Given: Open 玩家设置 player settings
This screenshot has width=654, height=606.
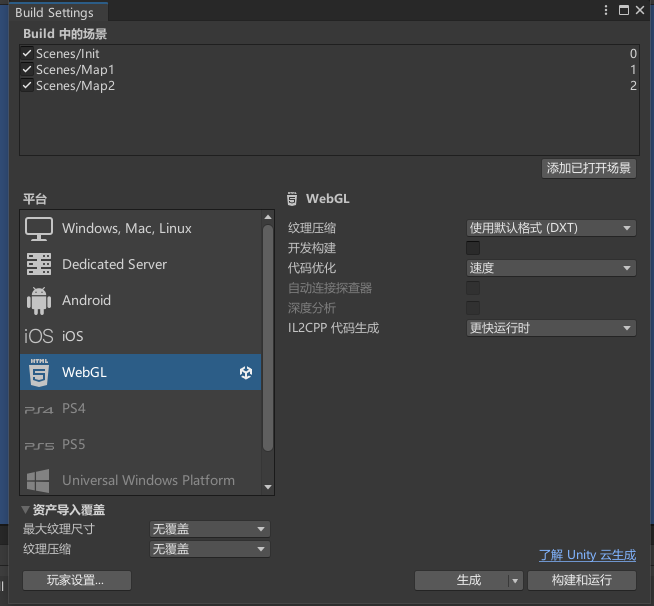Looking at the screenshot, I should [x=77, y=581].
